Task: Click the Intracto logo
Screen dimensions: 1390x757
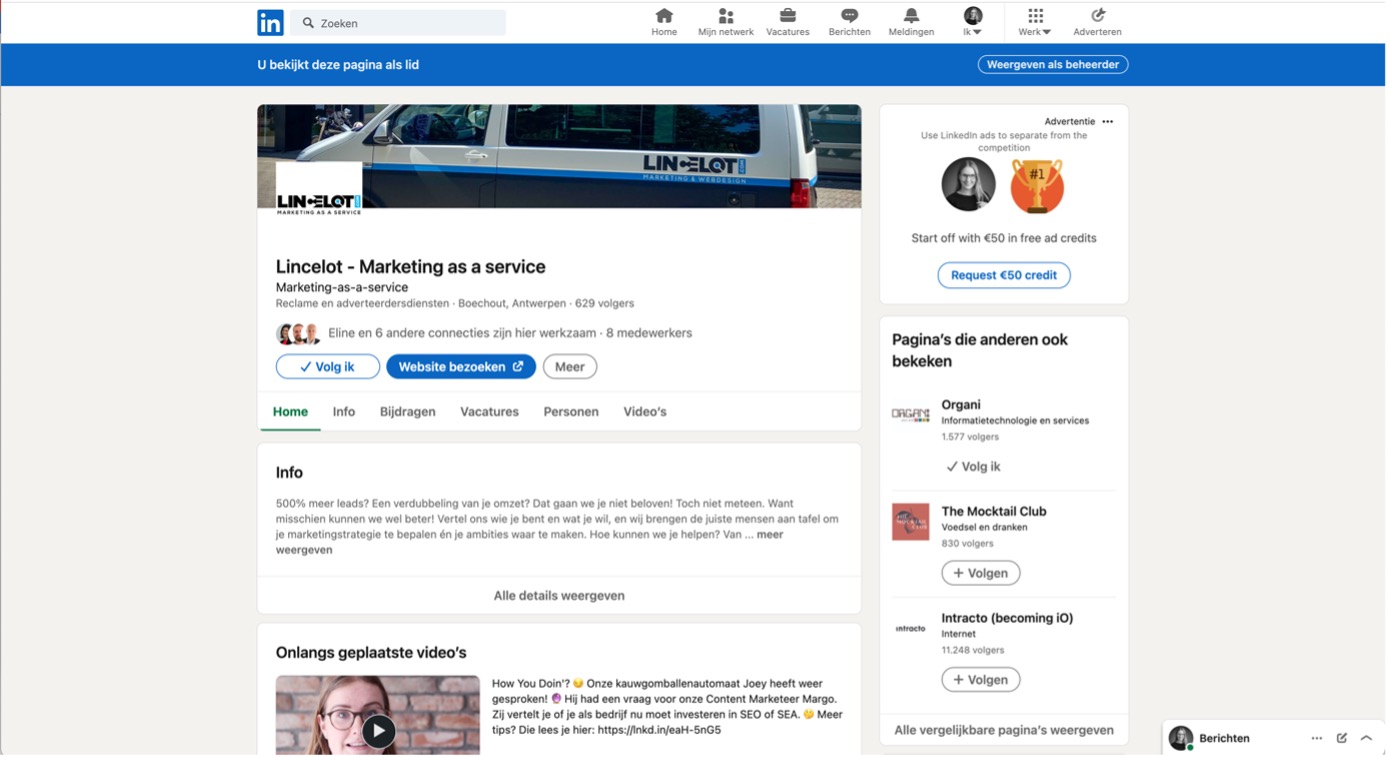Action: (x=910, y=629)
